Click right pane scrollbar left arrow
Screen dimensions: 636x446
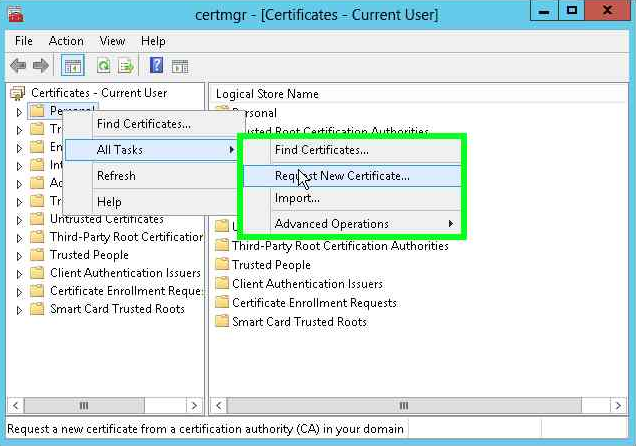tap(219, 405)
